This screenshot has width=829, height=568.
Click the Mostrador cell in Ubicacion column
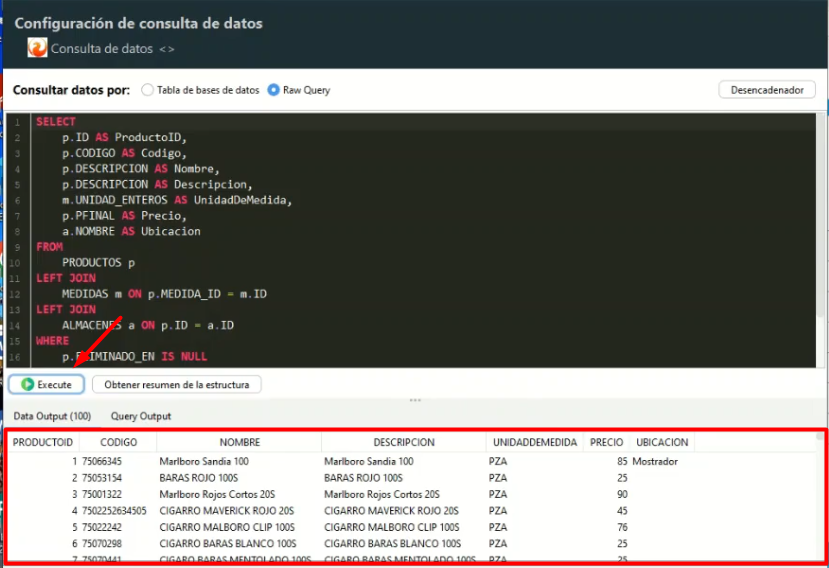coord(655,462)
